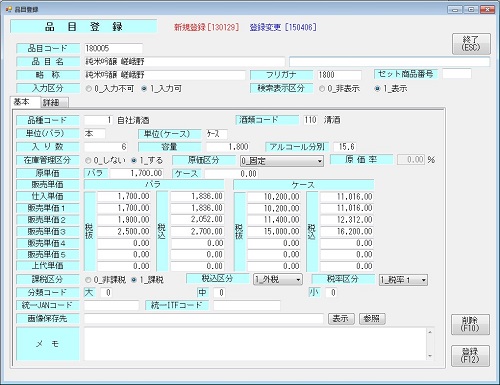The width and height of the screenshot is (500, 385).
Task: Click the 酒類コード field showing 110
Action: pos(310,120)
